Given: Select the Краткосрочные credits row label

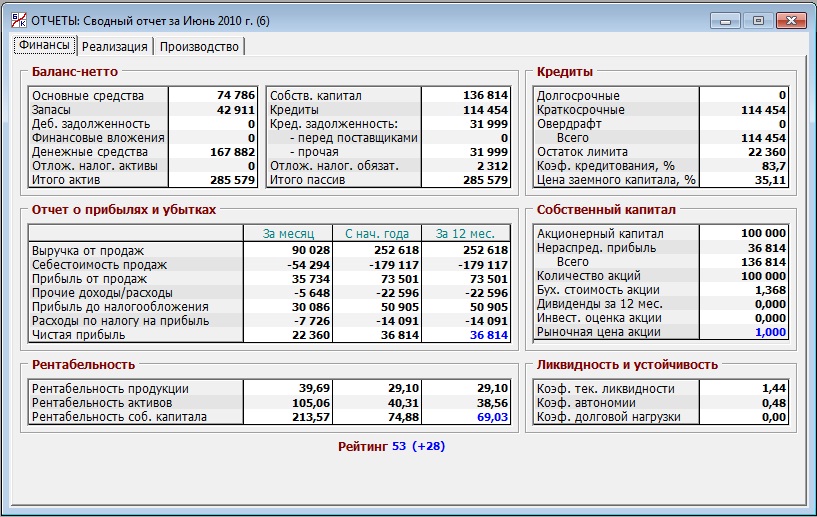Looking at the screenshot, I should click(580, 110).
